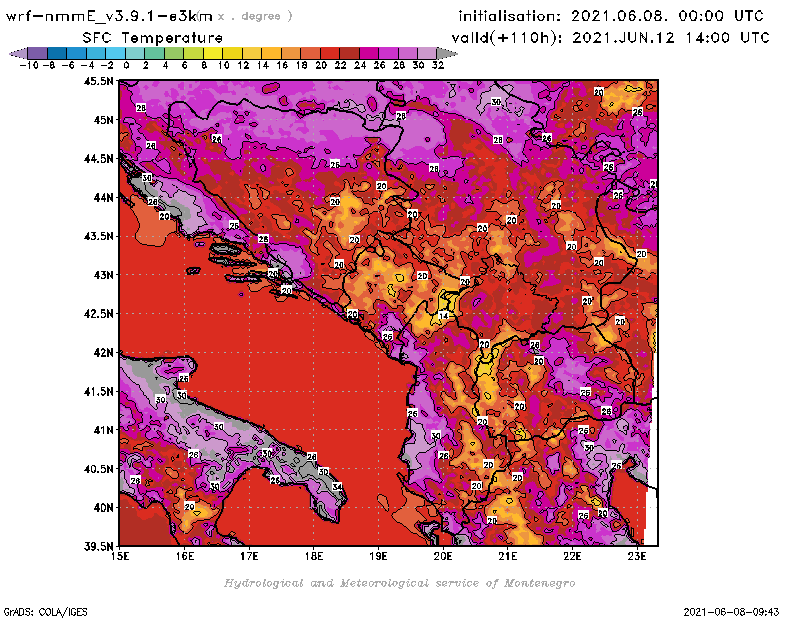Click the 'SFC Temperature' heading
Viewport: 800px width, 618px height.
(x=153, y=38)
